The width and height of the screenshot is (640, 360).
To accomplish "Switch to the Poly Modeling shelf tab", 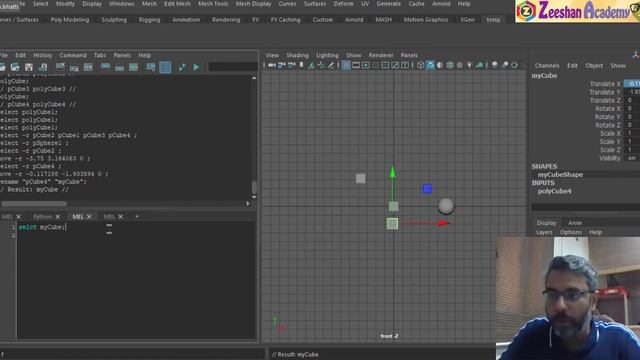I will [70, 20].
